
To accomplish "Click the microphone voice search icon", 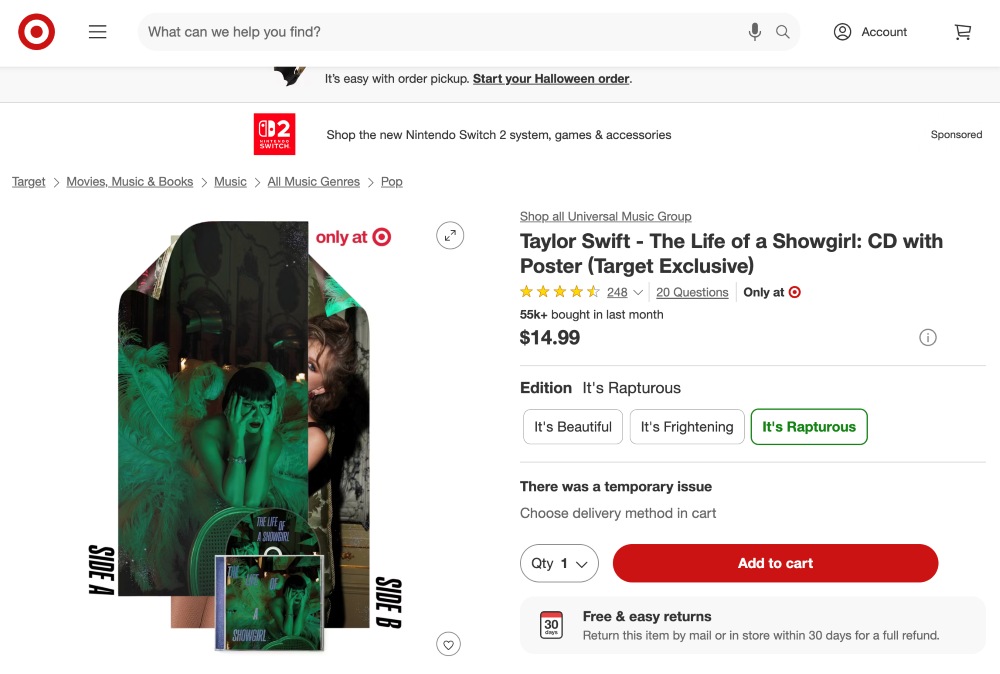I will click(755, 32).
